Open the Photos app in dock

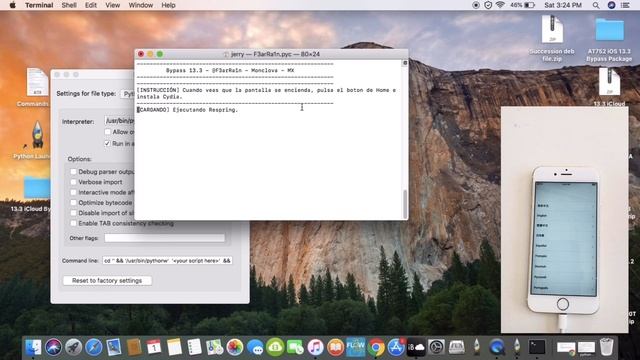pyautogui.click(x=235, y=347)
